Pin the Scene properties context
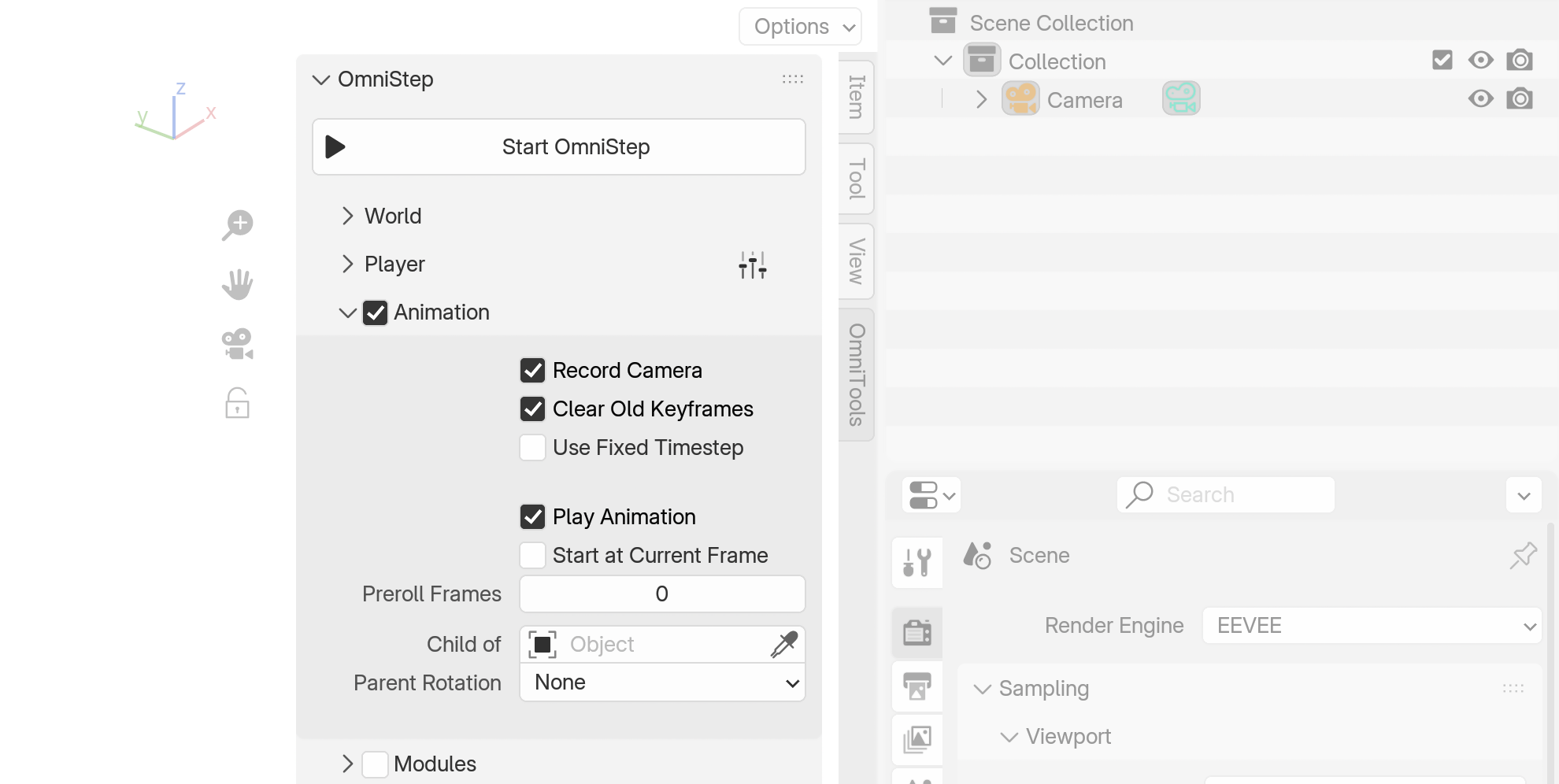Screen dimensions: 1559x784 (x=1523, y=556)
